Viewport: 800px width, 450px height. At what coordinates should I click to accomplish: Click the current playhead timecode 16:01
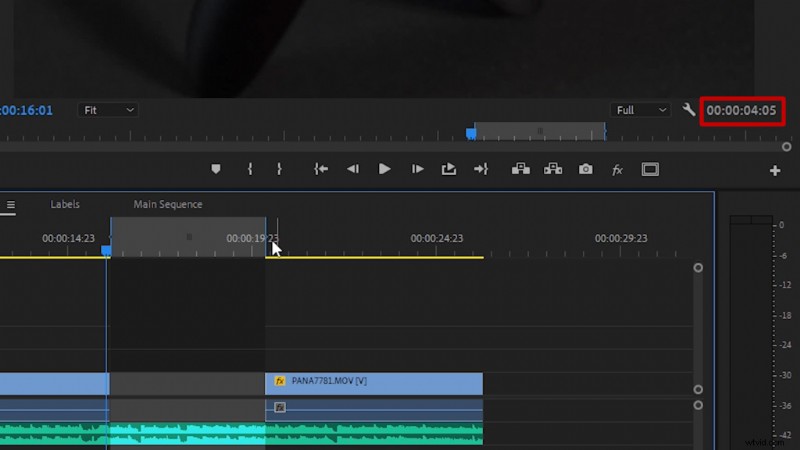click(x=26, y=111)
